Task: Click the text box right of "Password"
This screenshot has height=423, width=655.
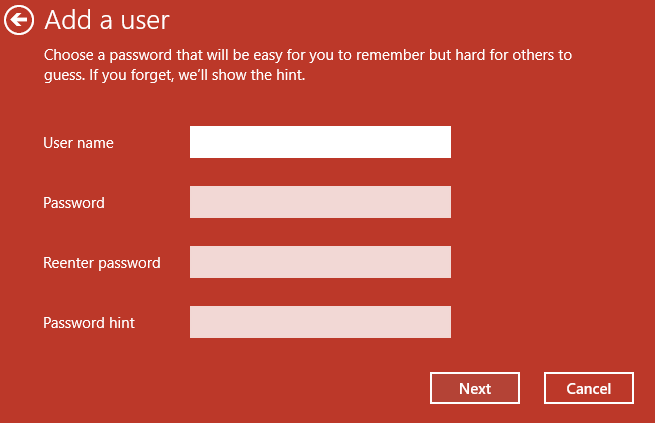Action: click(x=320, y=202)
